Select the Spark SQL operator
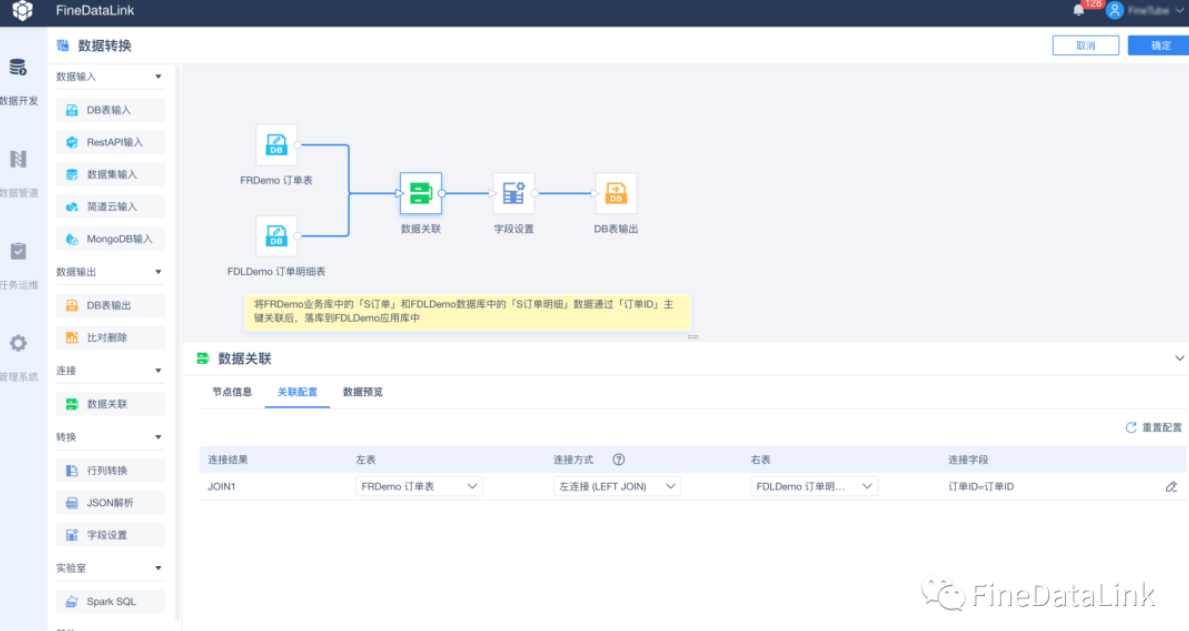 tap(110, 601)
